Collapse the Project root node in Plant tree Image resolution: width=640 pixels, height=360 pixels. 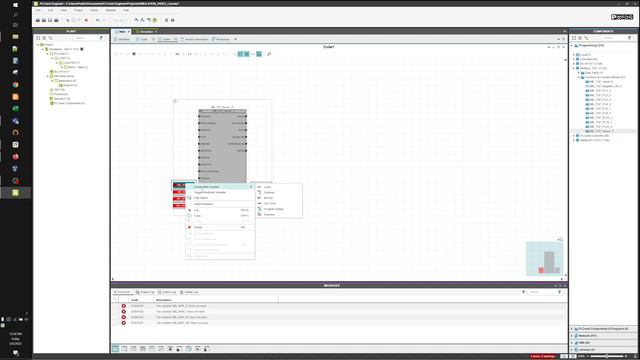pos(38,44)
